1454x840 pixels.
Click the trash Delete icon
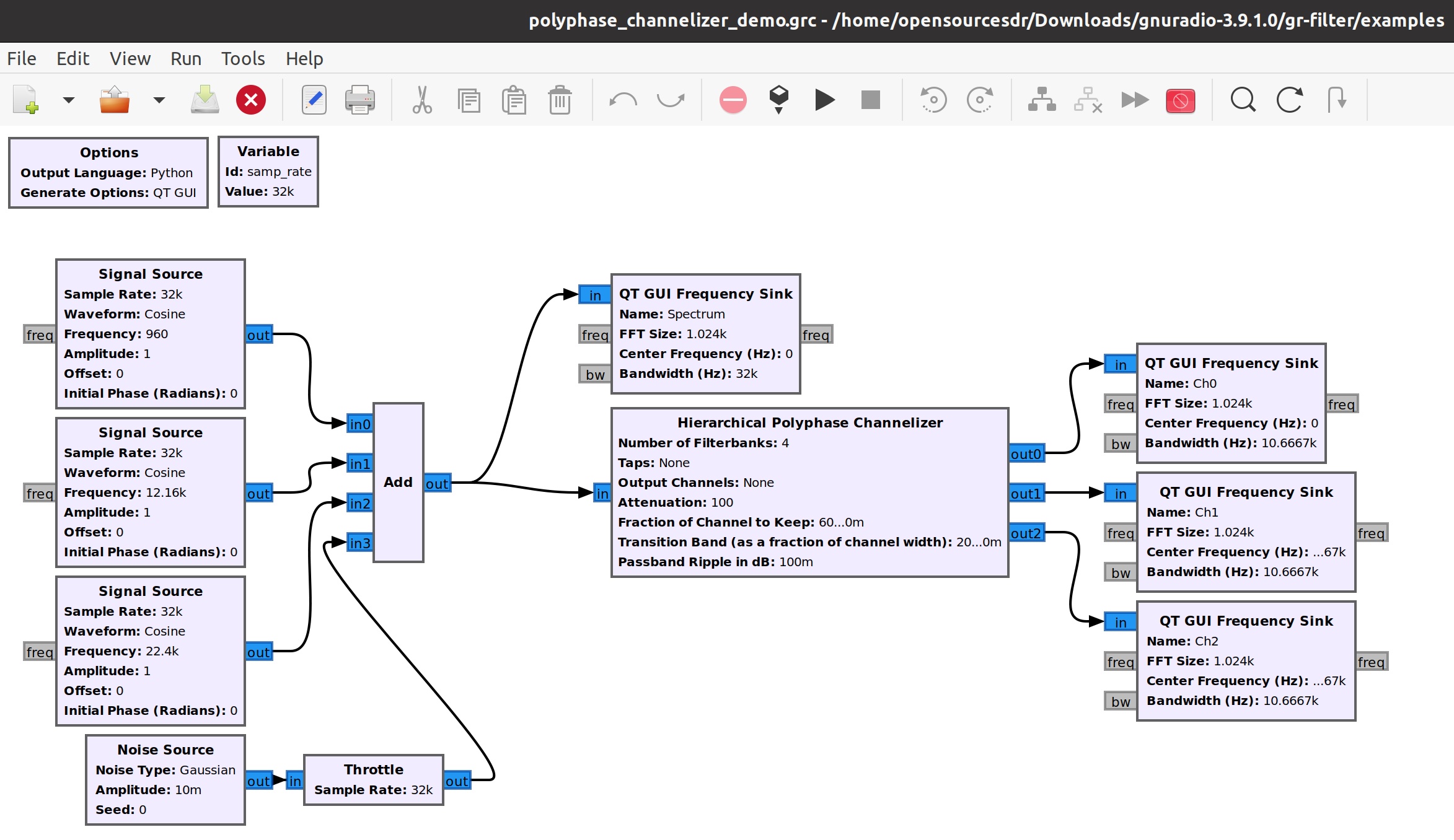pyautogui.click(x=560, y=100)
